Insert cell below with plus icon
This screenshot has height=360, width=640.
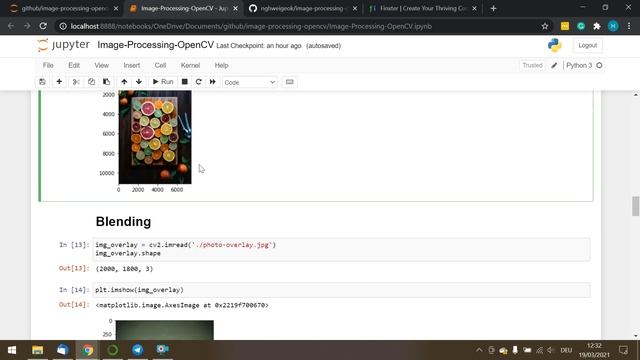click(59, 82)
